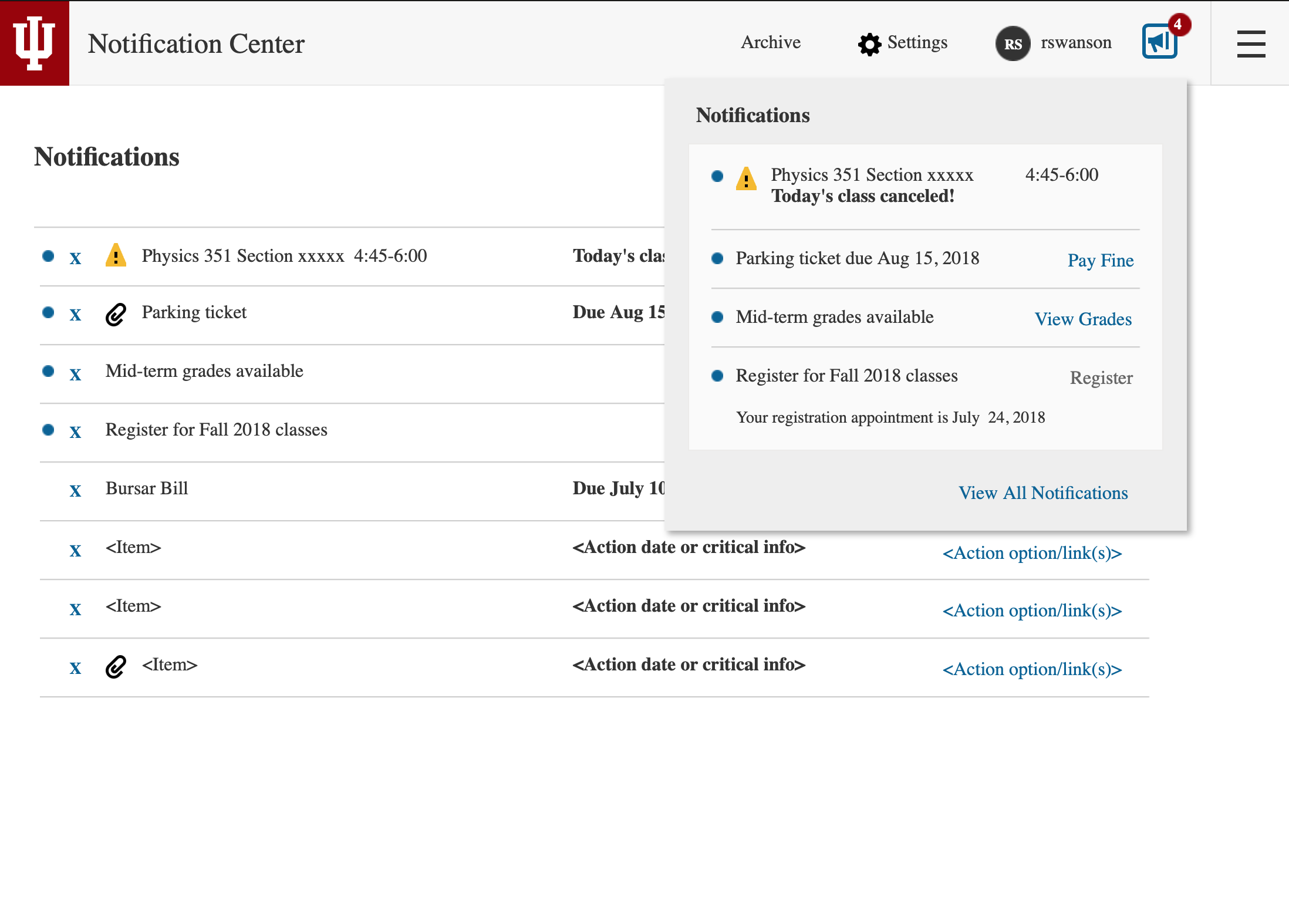Click View All Notifications link

click(1043, 493)
